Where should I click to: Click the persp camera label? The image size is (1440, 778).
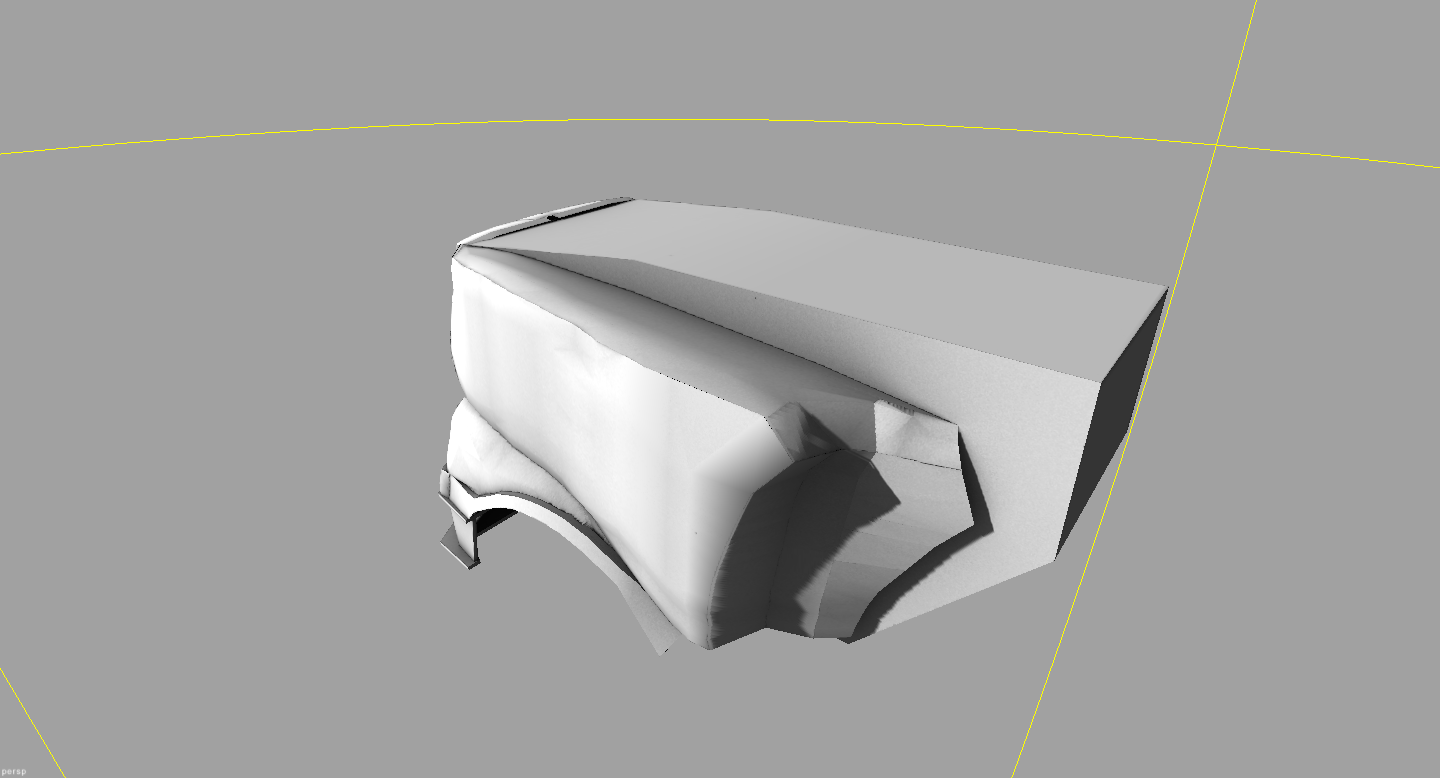pos(14,772)
